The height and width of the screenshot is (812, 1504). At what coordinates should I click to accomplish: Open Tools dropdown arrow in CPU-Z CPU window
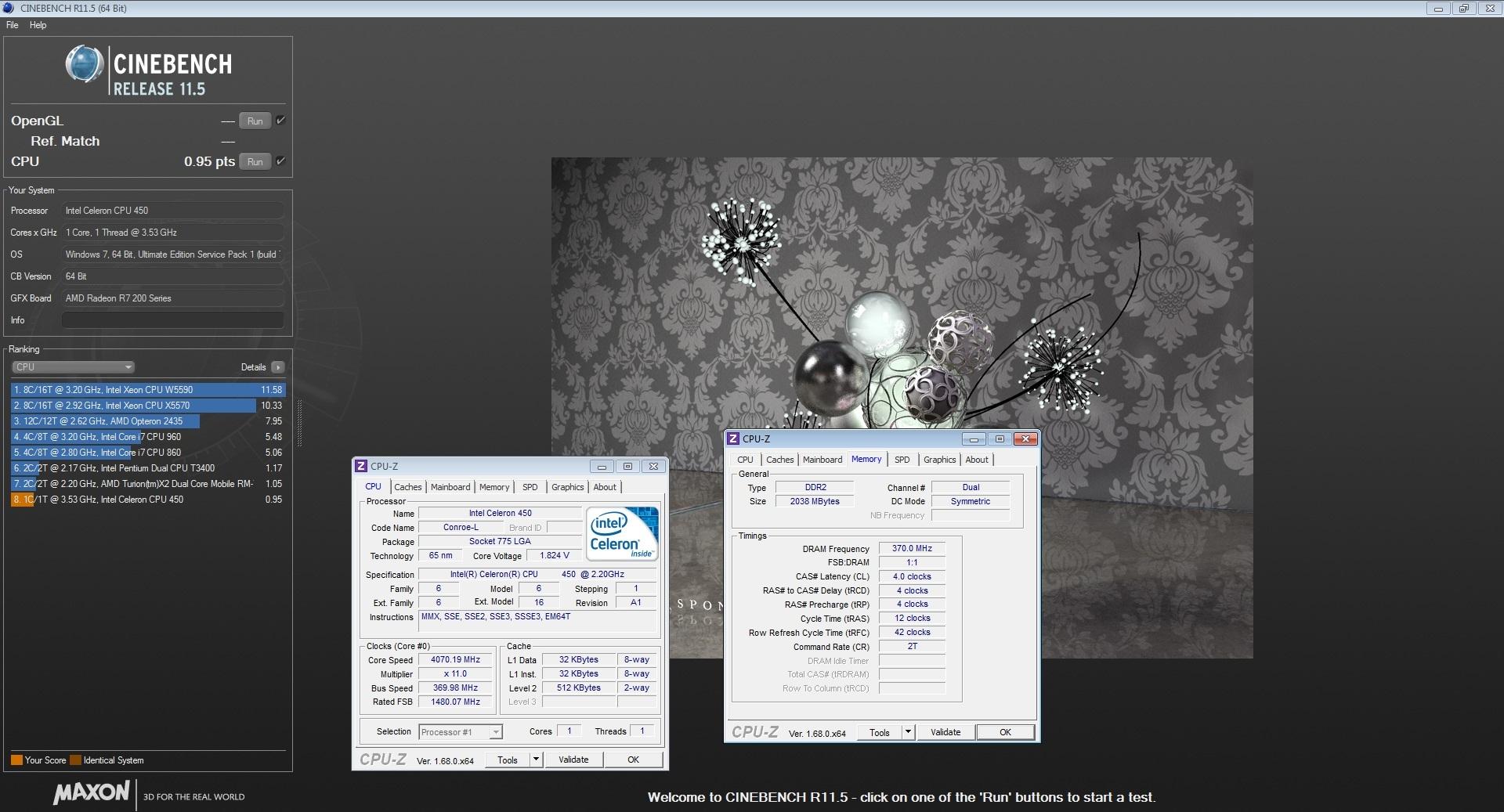pos(536,760)
